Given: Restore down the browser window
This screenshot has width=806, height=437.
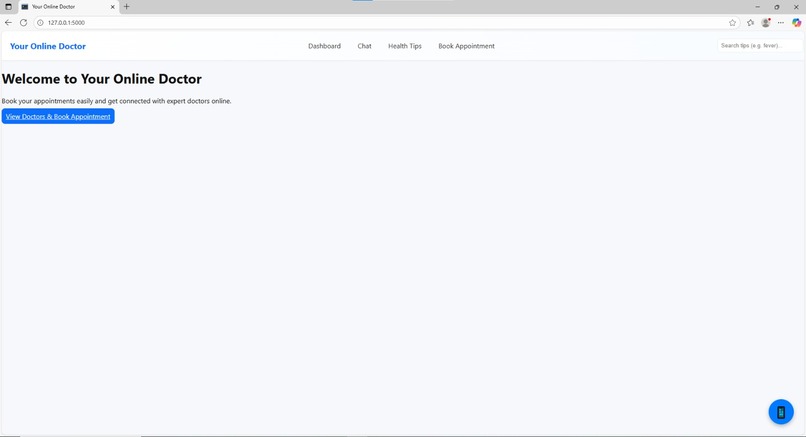Looking at the screenshot, I should (x=777, y=7).
